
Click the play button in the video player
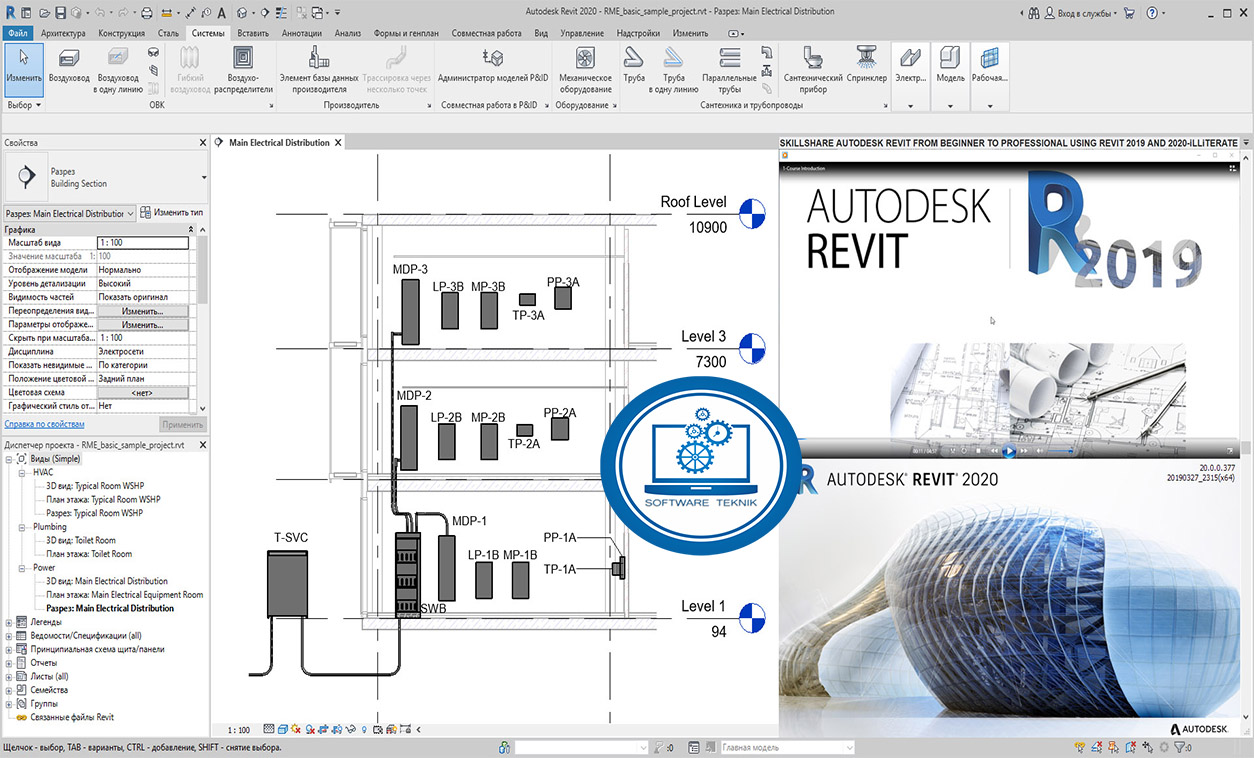[1009, 452]
